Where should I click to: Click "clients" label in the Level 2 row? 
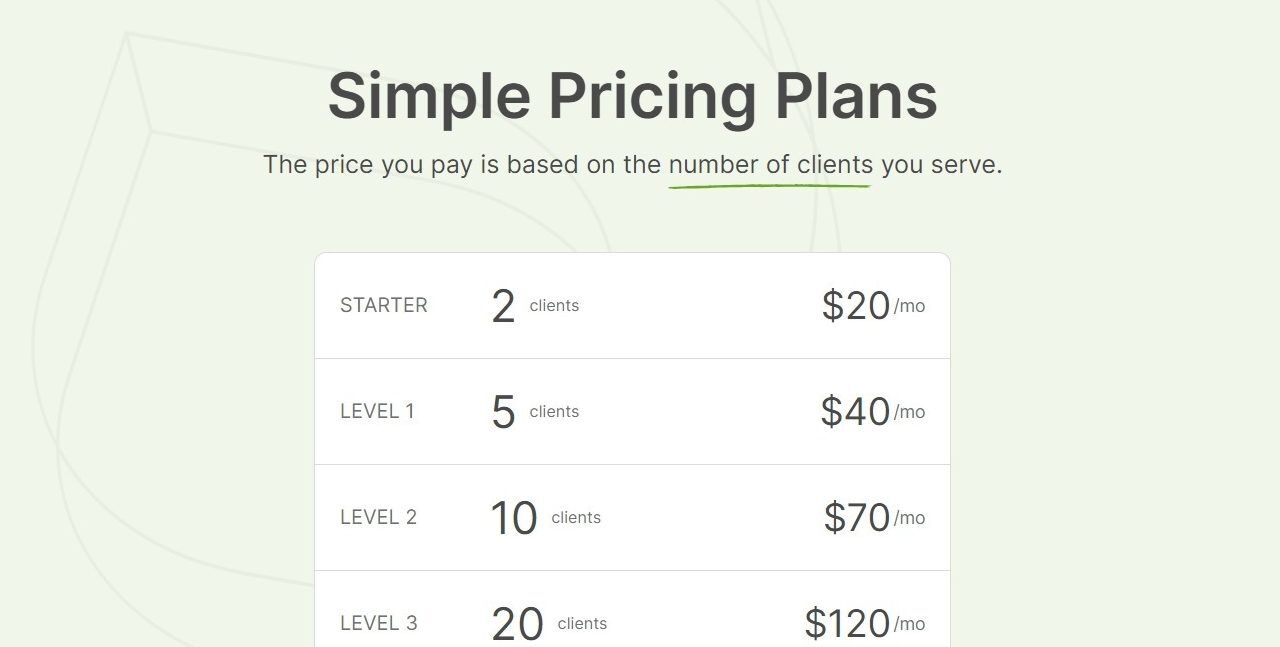[576, 518]
